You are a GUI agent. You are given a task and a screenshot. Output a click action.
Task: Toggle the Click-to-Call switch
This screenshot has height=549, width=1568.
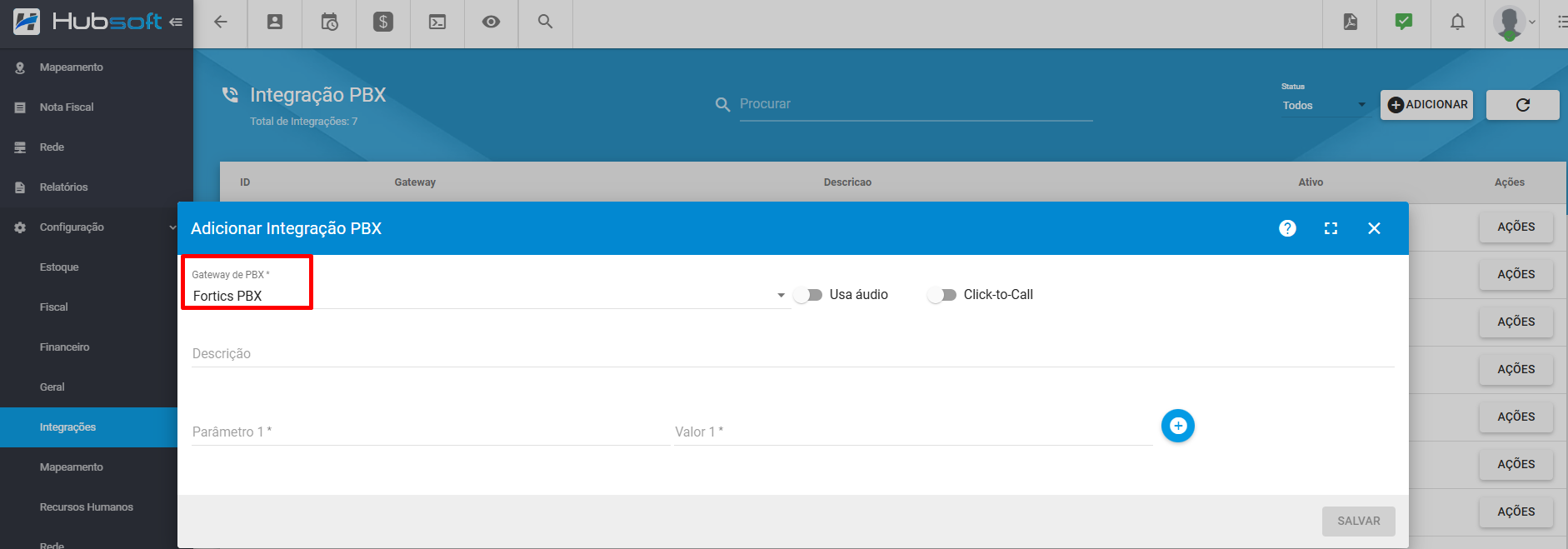942,295
